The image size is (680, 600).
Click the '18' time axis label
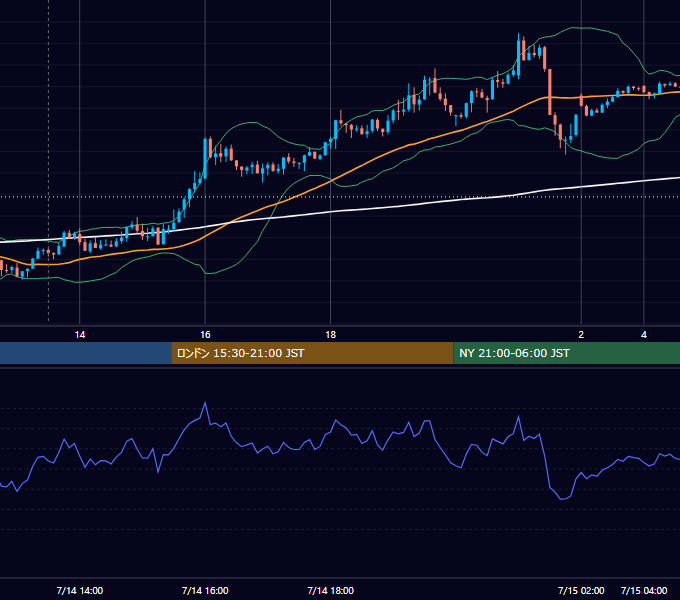[330, 335]
